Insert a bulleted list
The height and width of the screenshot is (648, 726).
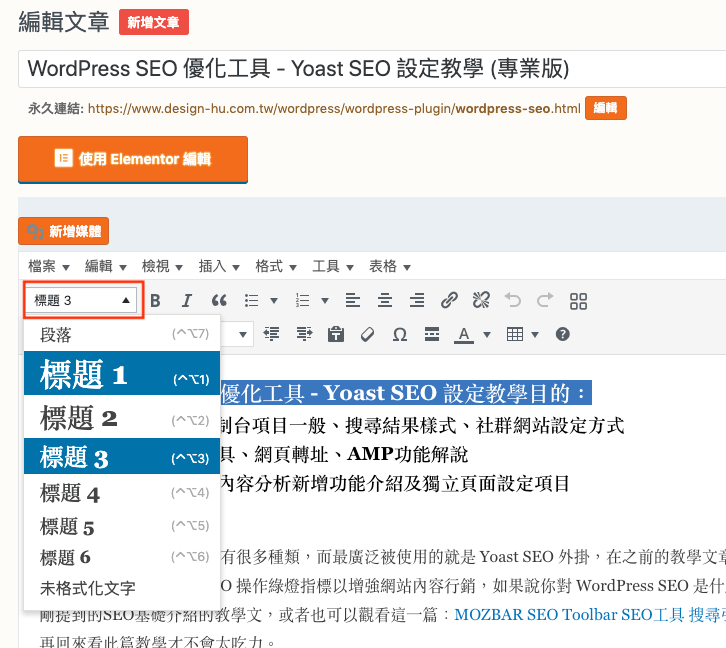pyautogui.click(x=251, y=301)
